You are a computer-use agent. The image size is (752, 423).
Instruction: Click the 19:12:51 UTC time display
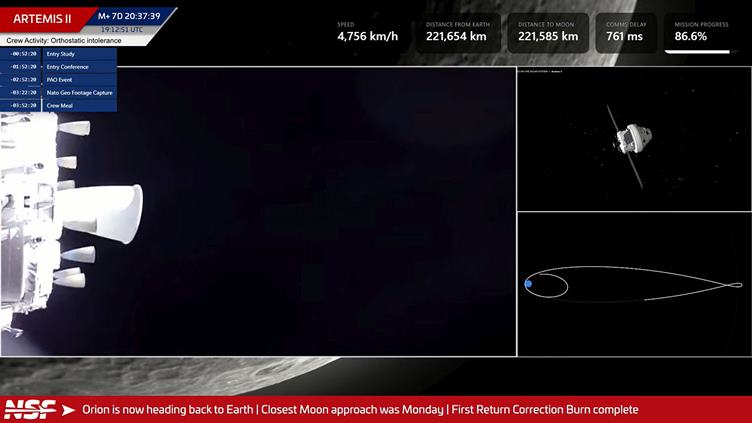click(x=122, y=29)
